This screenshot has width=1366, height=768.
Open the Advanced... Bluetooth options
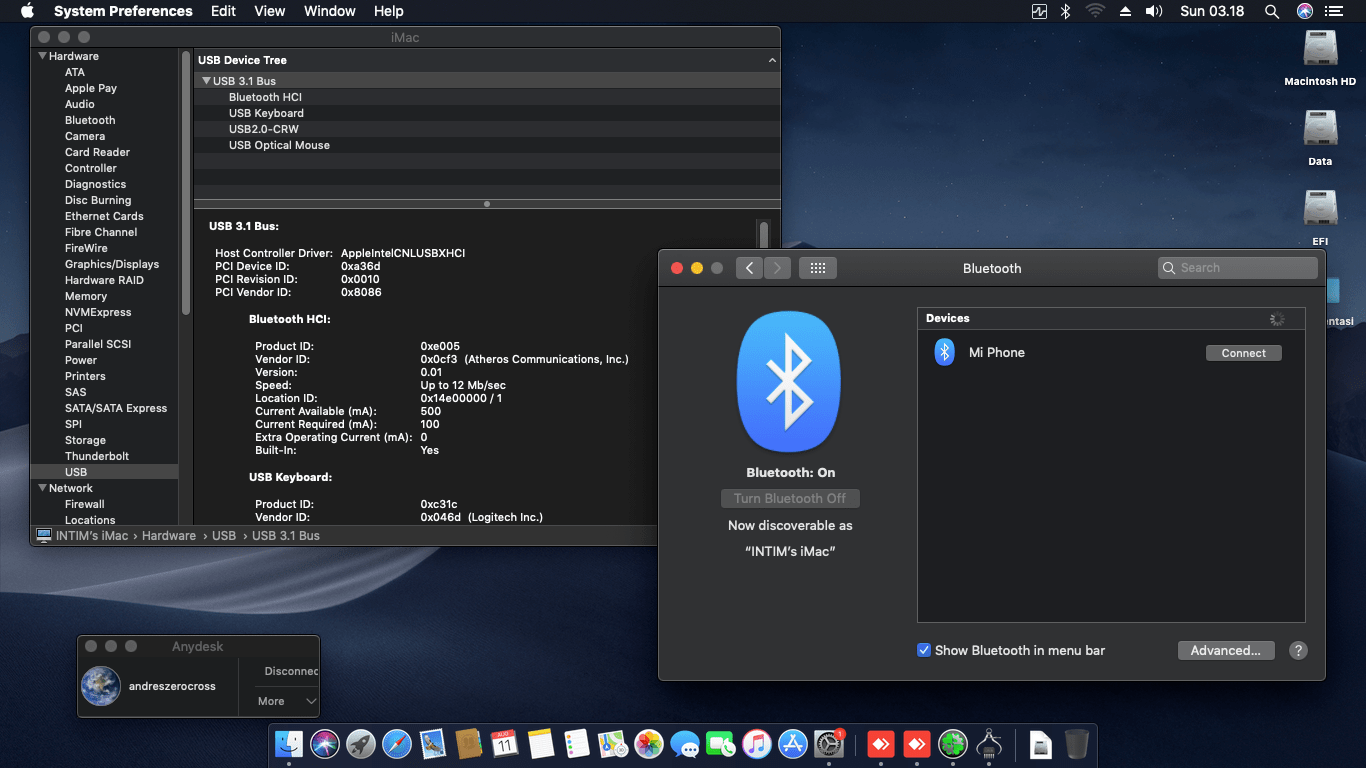(x=1225, y=650)
